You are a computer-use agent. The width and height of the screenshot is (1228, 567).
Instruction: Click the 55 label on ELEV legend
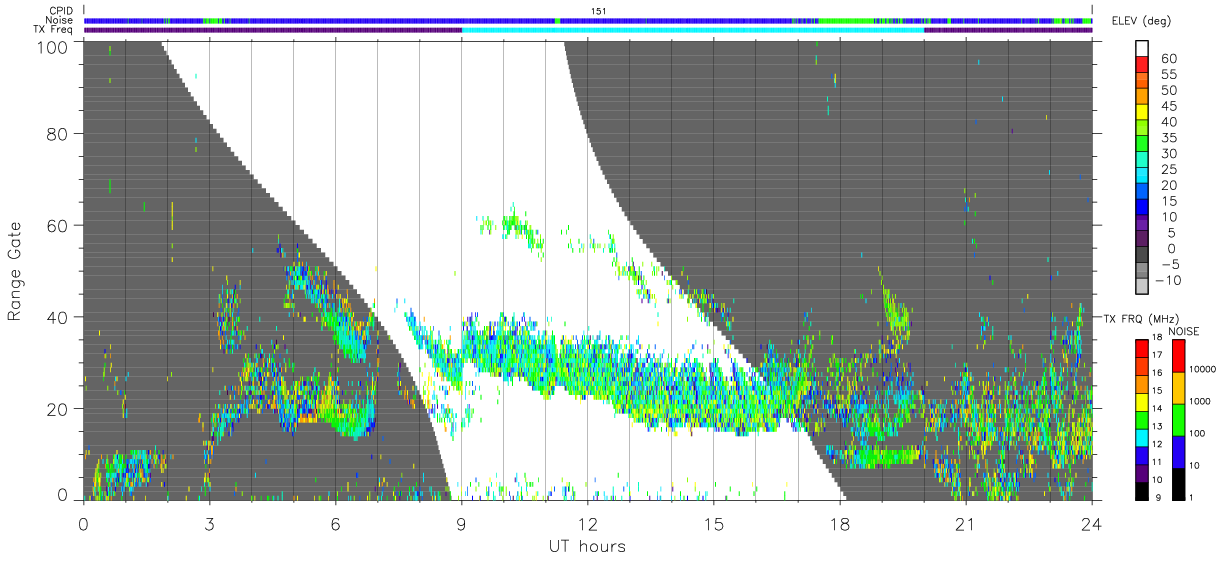pos(1168,74)
